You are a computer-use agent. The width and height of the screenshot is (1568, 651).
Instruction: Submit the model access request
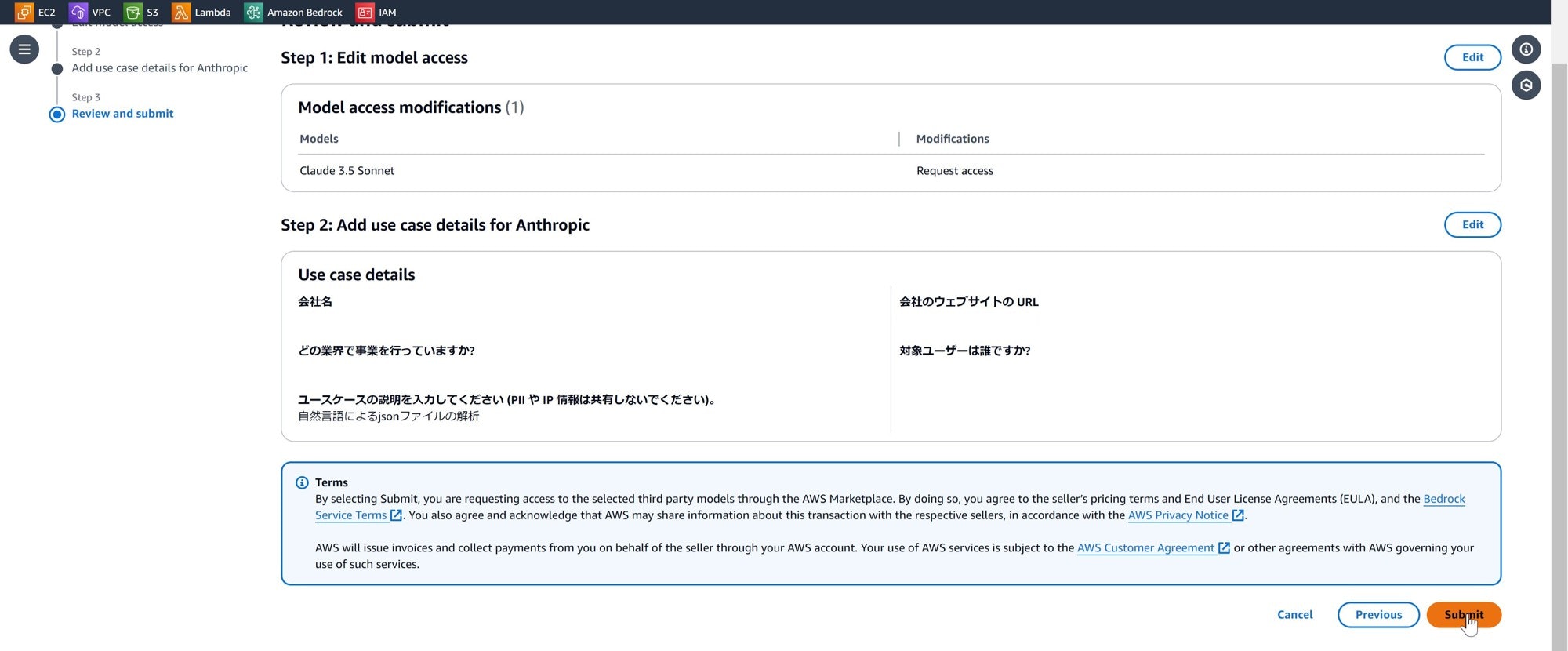point(1464,615)
